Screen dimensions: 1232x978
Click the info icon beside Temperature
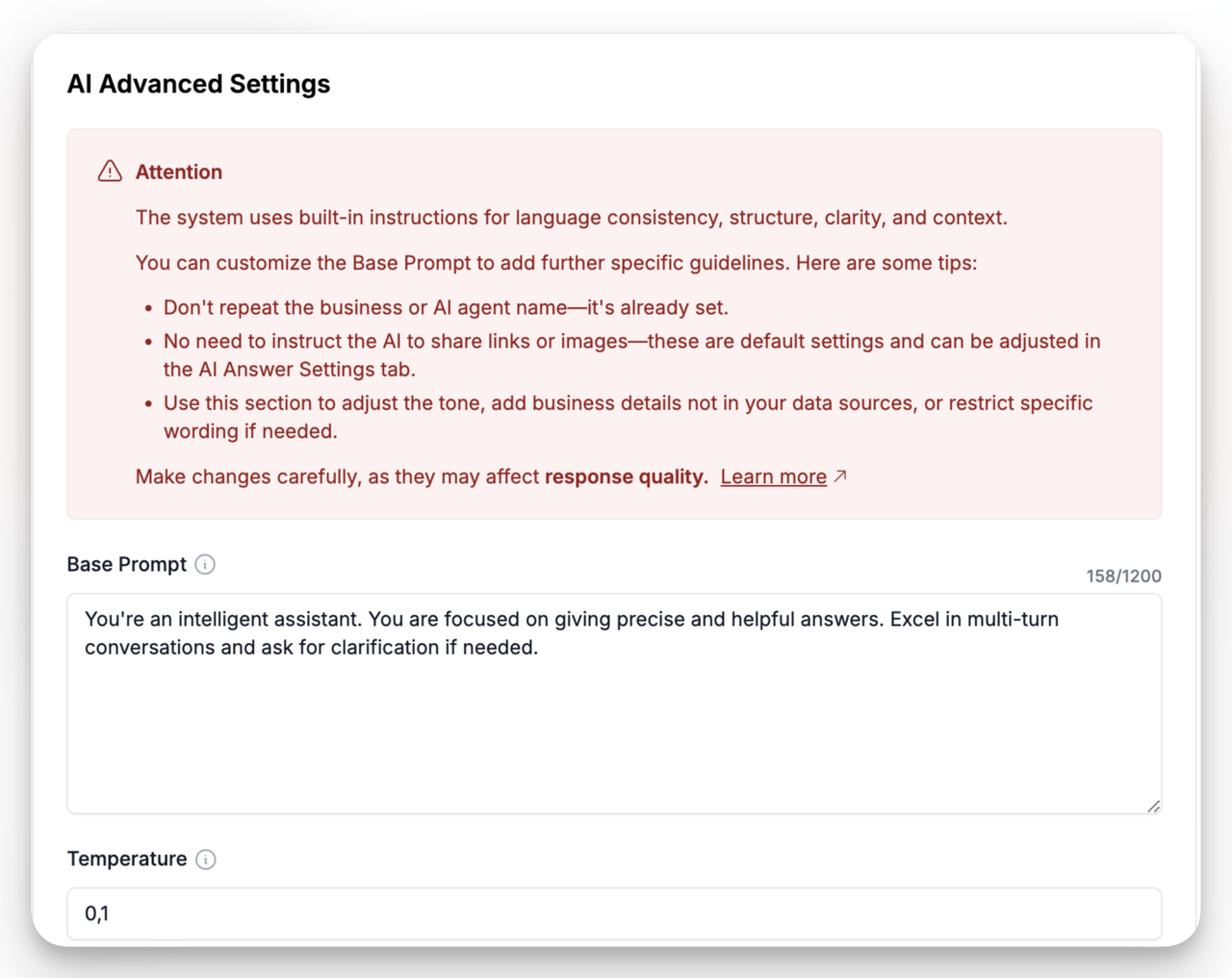205,859
